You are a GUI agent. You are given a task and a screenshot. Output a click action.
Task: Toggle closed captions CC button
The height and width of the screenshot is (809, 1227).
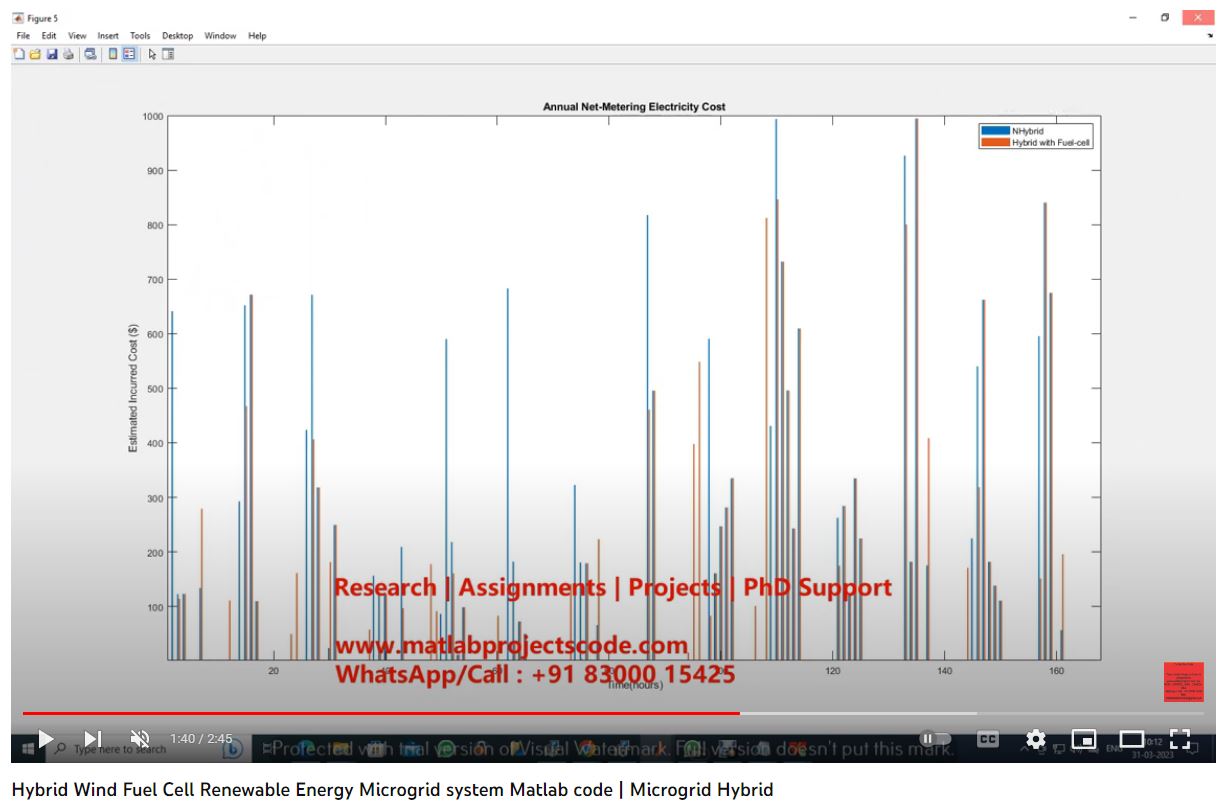(987, 739)
